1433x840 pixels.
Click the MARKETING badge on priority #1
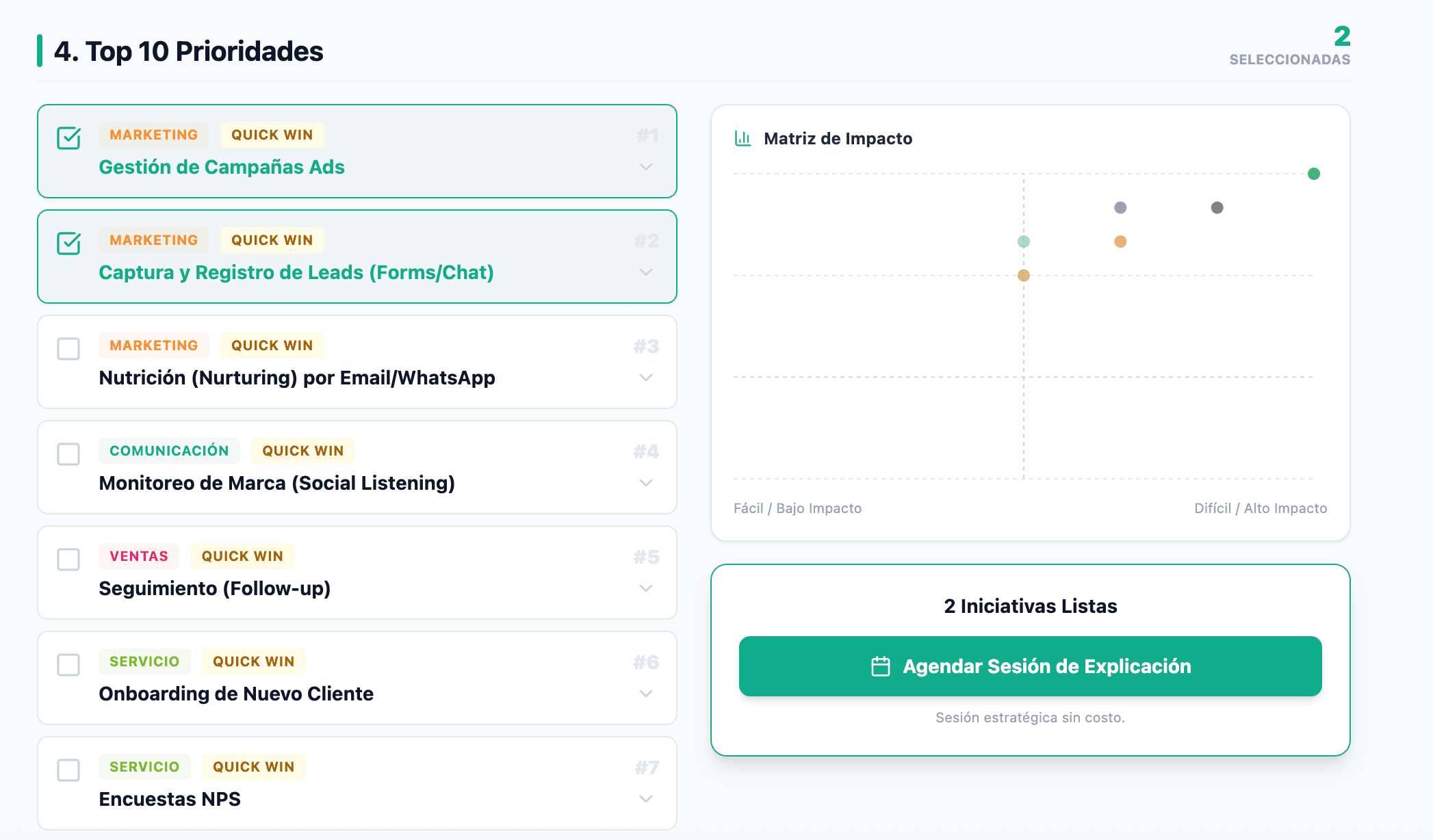coord(153,134)
